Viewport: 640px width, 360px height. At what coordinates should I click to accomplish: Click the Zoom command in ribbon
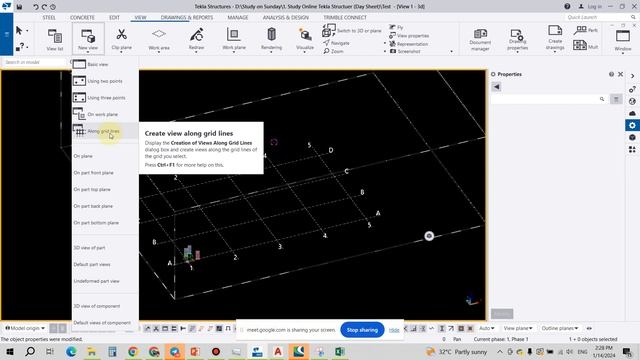click(333, 51)
